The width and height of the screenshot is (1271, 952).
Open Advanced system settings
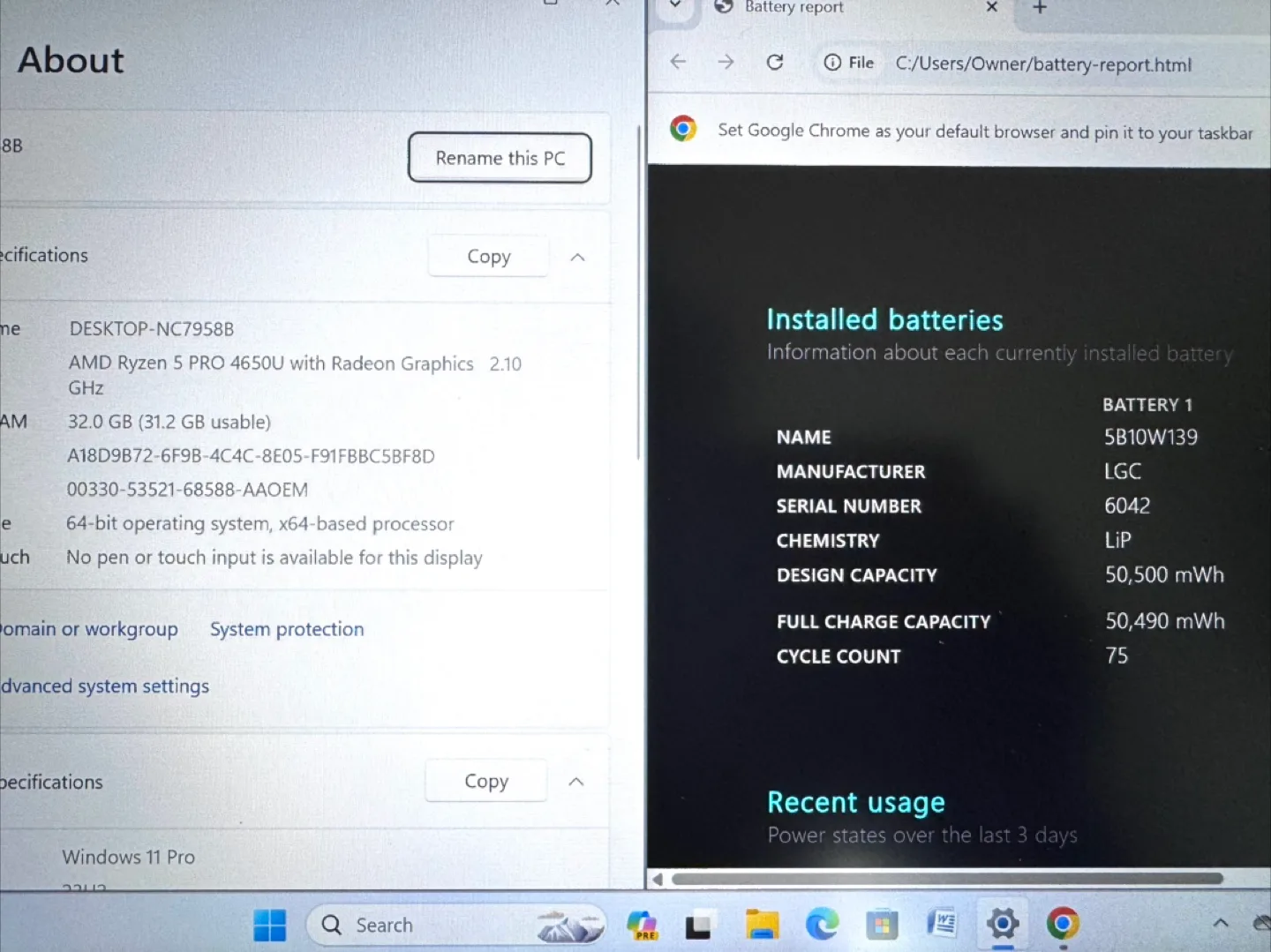pos(104,686)
